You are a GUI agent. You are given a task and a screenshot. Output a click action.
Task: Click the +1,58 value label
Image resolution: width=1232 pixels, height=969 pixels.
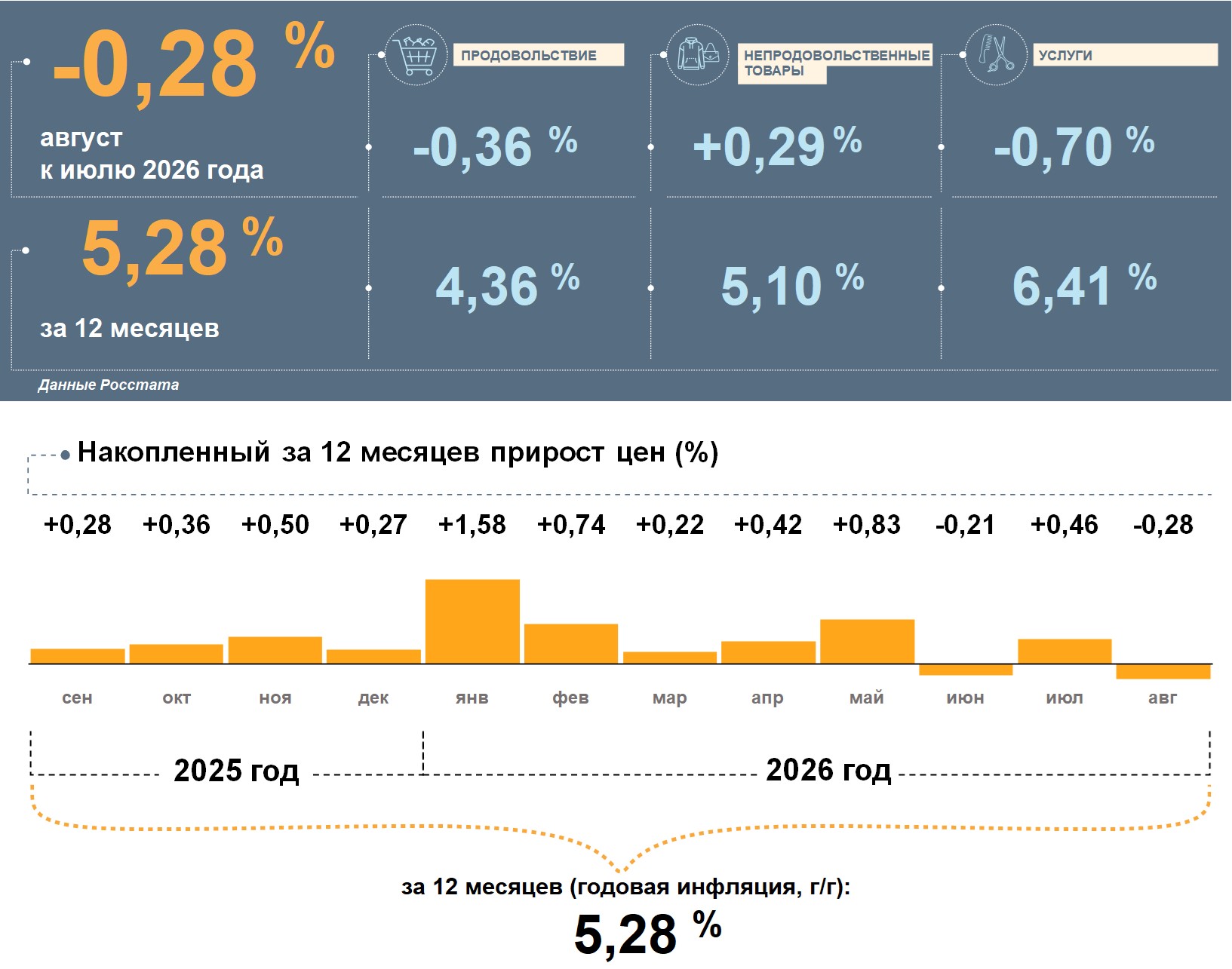tap(472, 525)
